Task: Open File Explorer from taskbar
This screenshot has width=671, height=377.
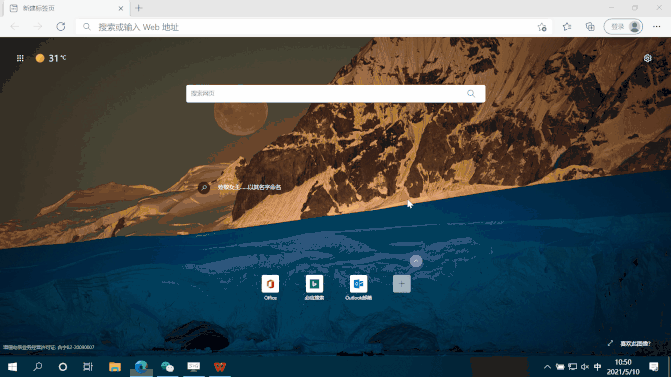Action: click(115, 367)
